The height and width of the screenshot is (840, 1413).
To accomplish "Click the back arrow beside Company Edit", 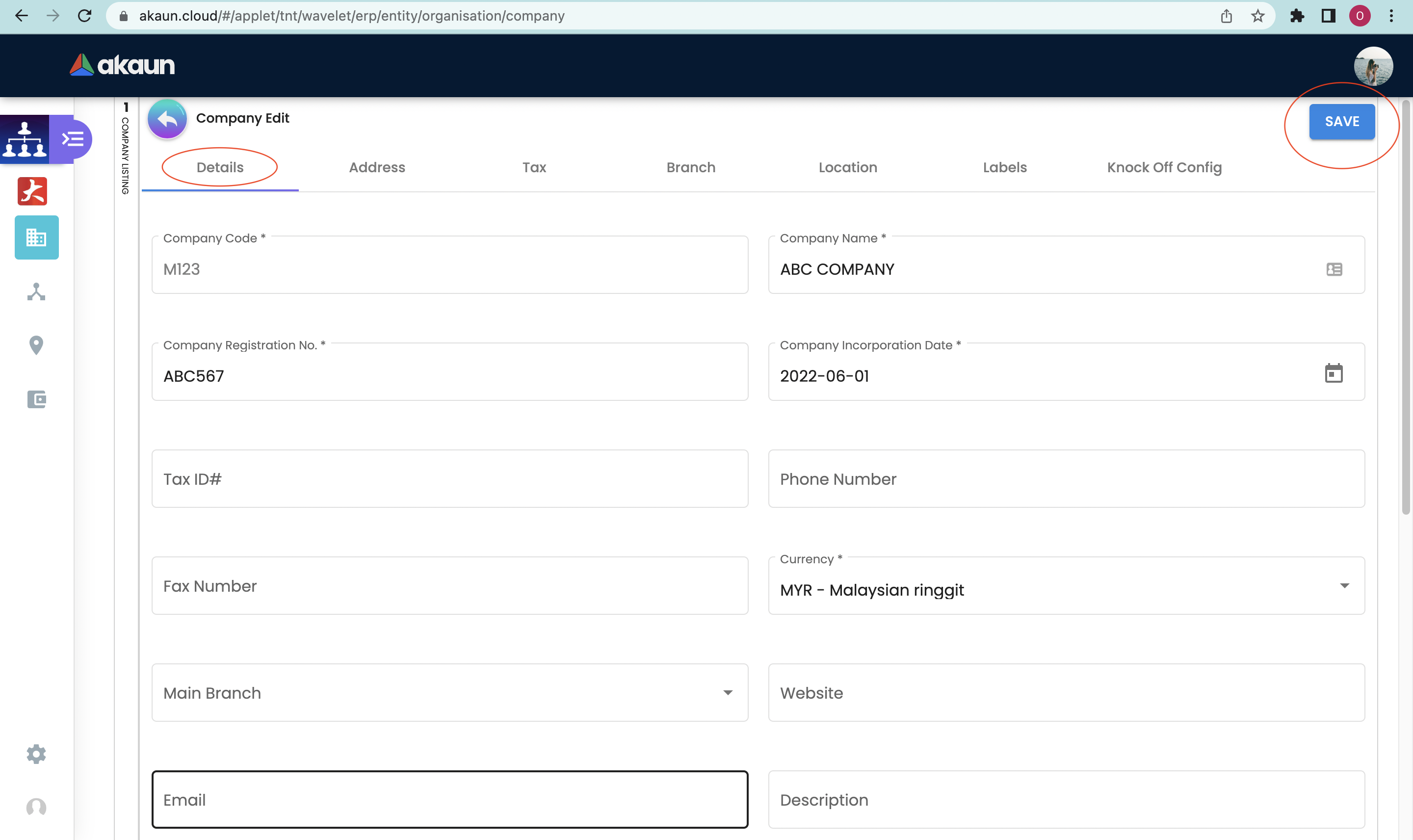I will (167, 119).
